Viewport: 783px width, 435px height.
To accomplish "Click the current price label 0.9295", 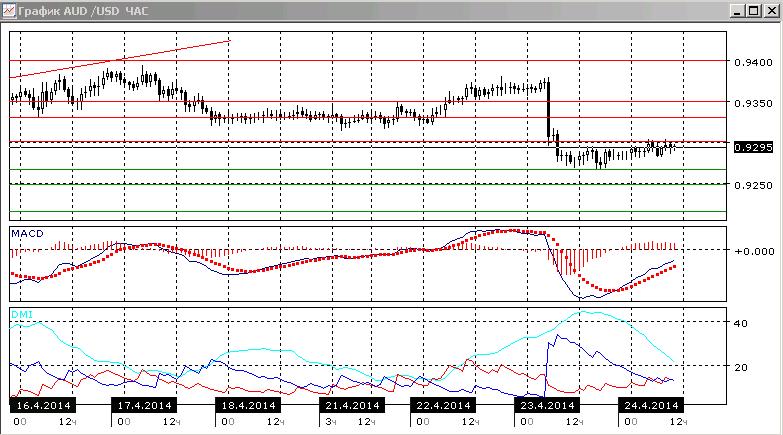I will (x=753, y=147).
